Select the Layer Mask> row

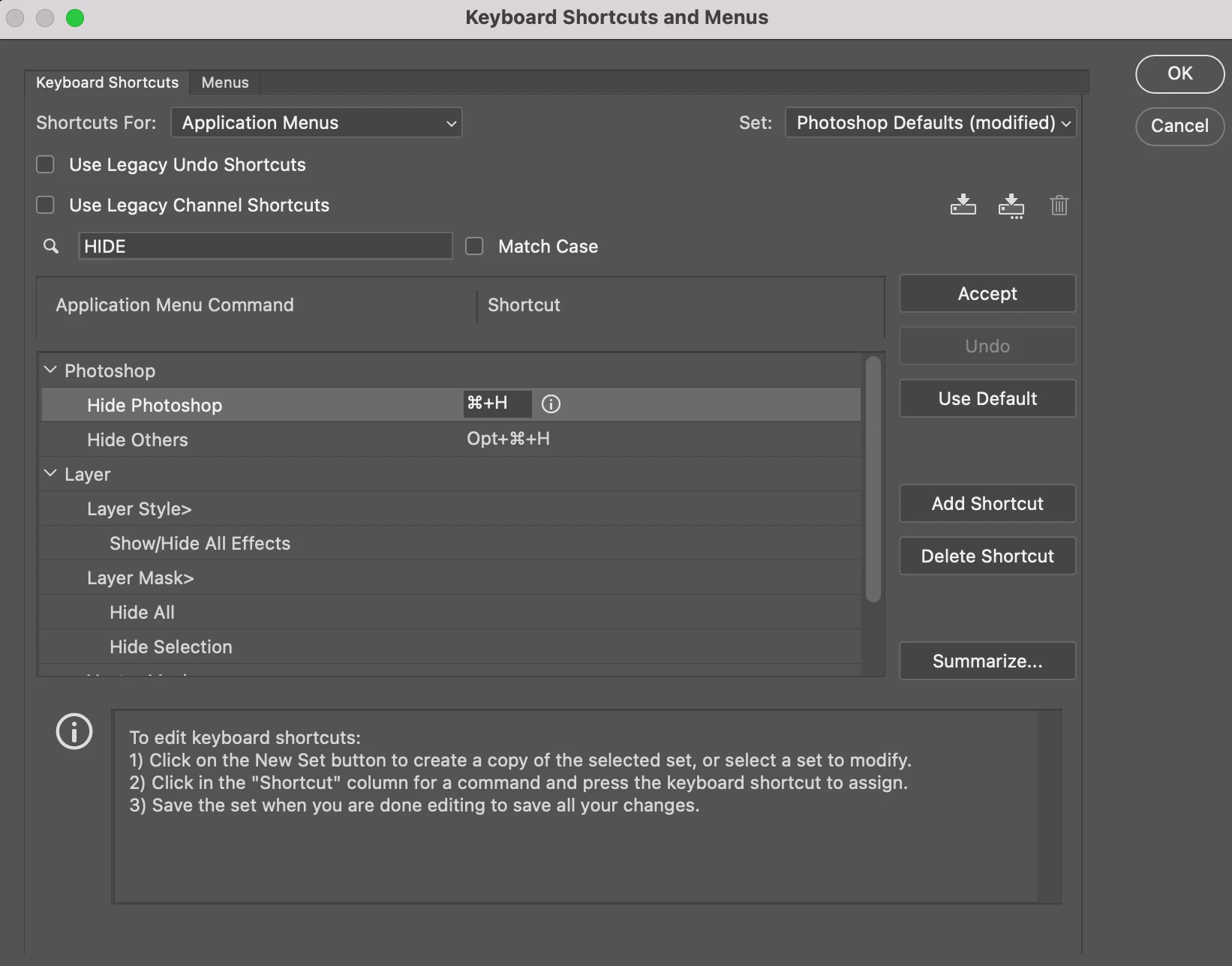450,577
